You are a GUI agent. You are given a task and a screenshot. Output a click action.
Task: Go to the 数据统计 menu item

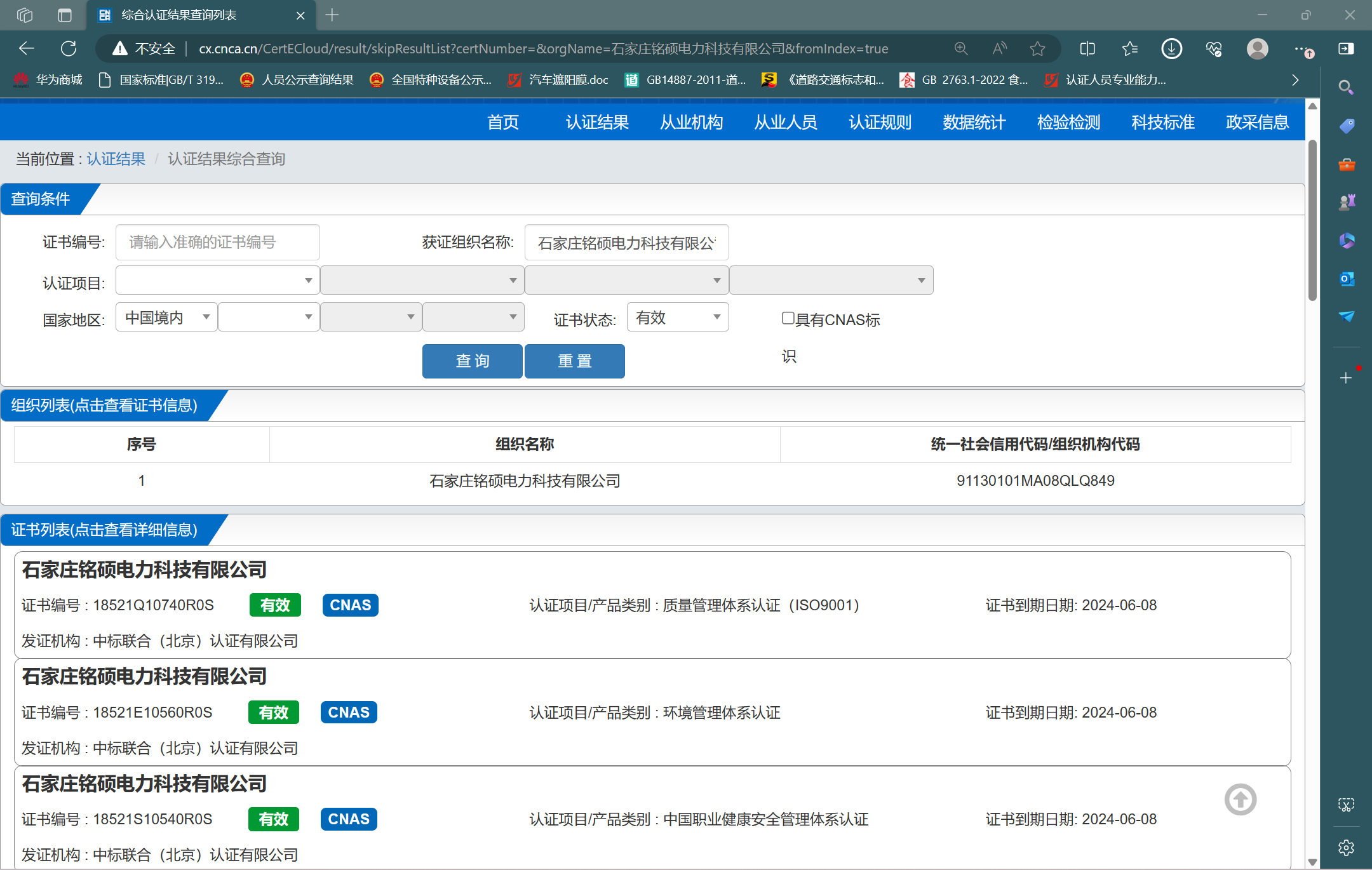coord(974,122)
